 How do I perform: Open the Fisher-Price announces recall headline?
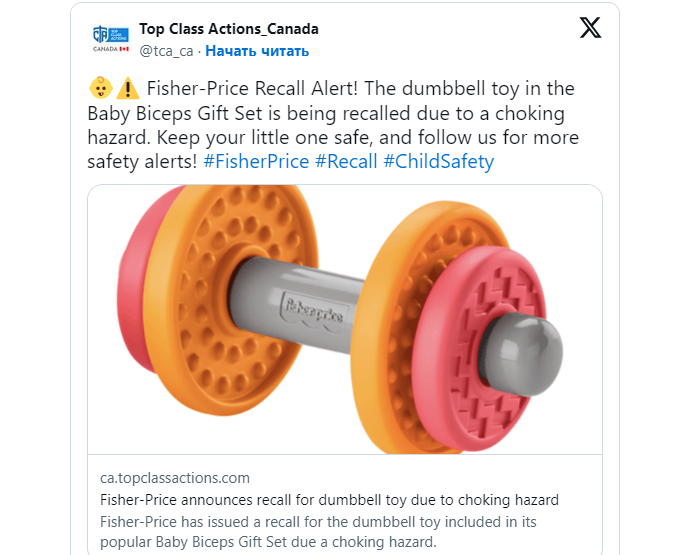point(329,500)
